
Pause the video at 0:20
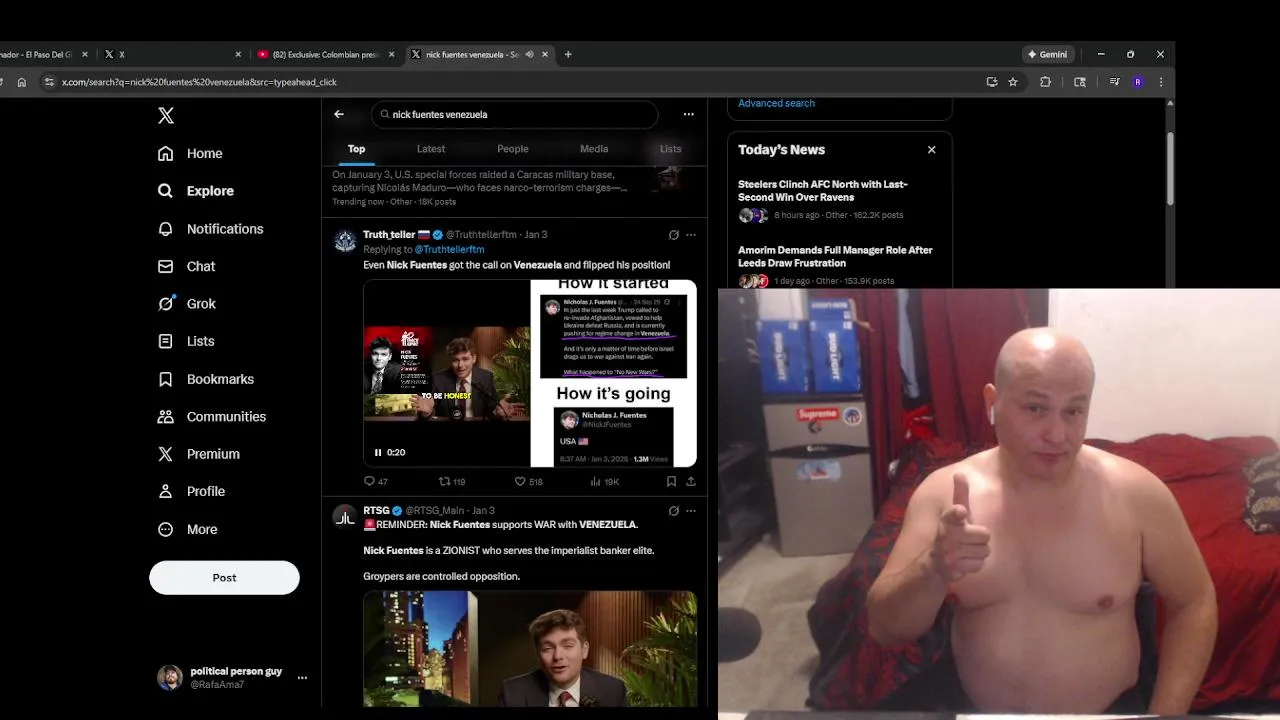[x=378, y=452]
